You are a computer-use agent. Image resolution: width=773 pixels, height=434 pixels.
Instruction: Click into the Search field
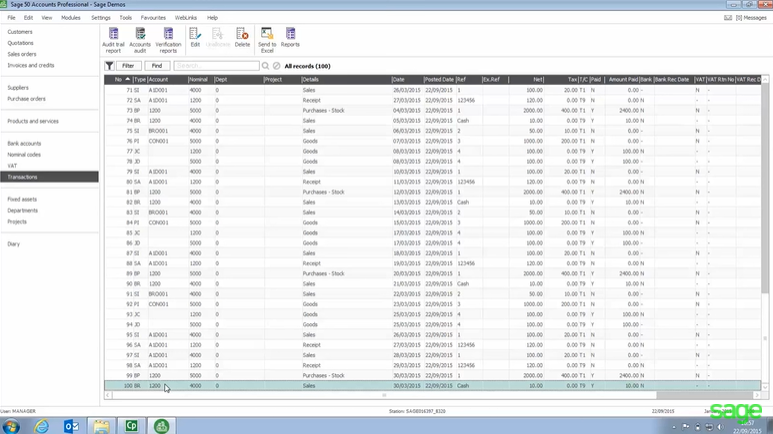(216, 66)
